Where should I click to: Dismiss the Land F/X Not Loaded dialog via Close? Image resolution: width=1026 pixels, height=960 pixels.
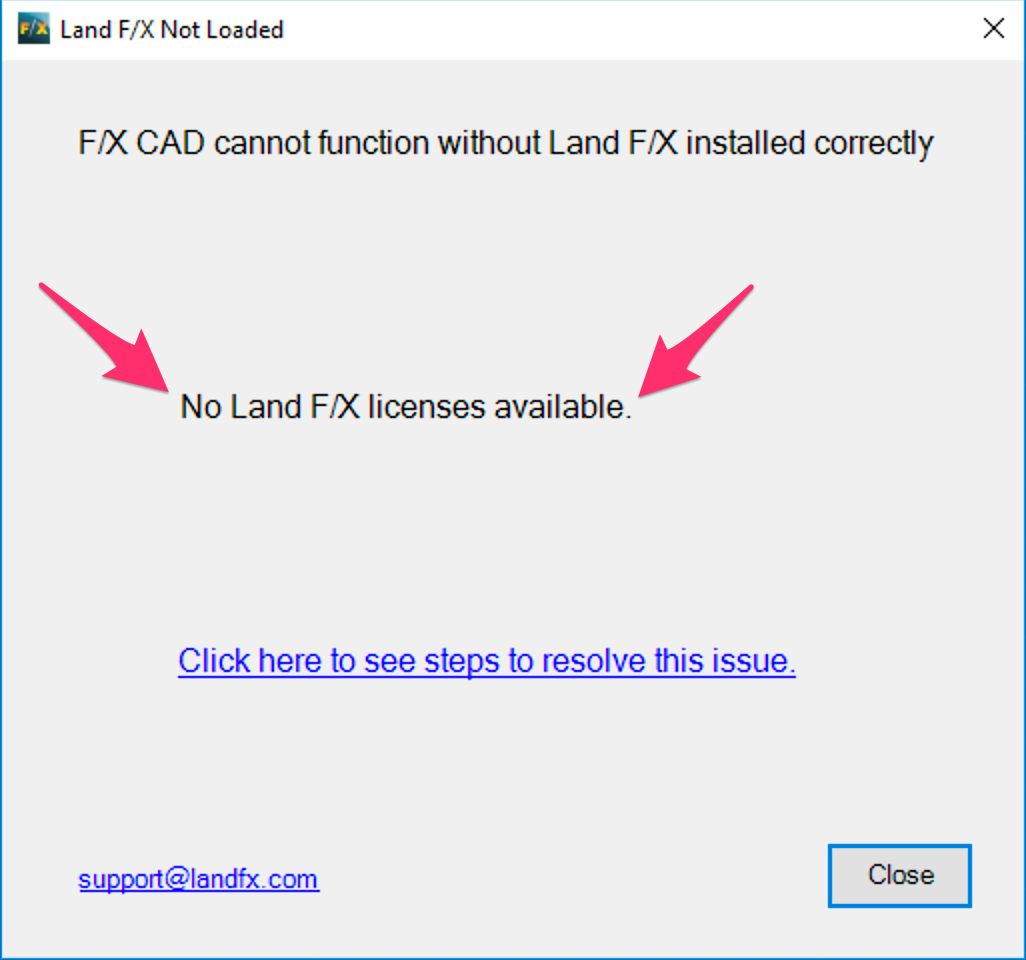point(900,876)
